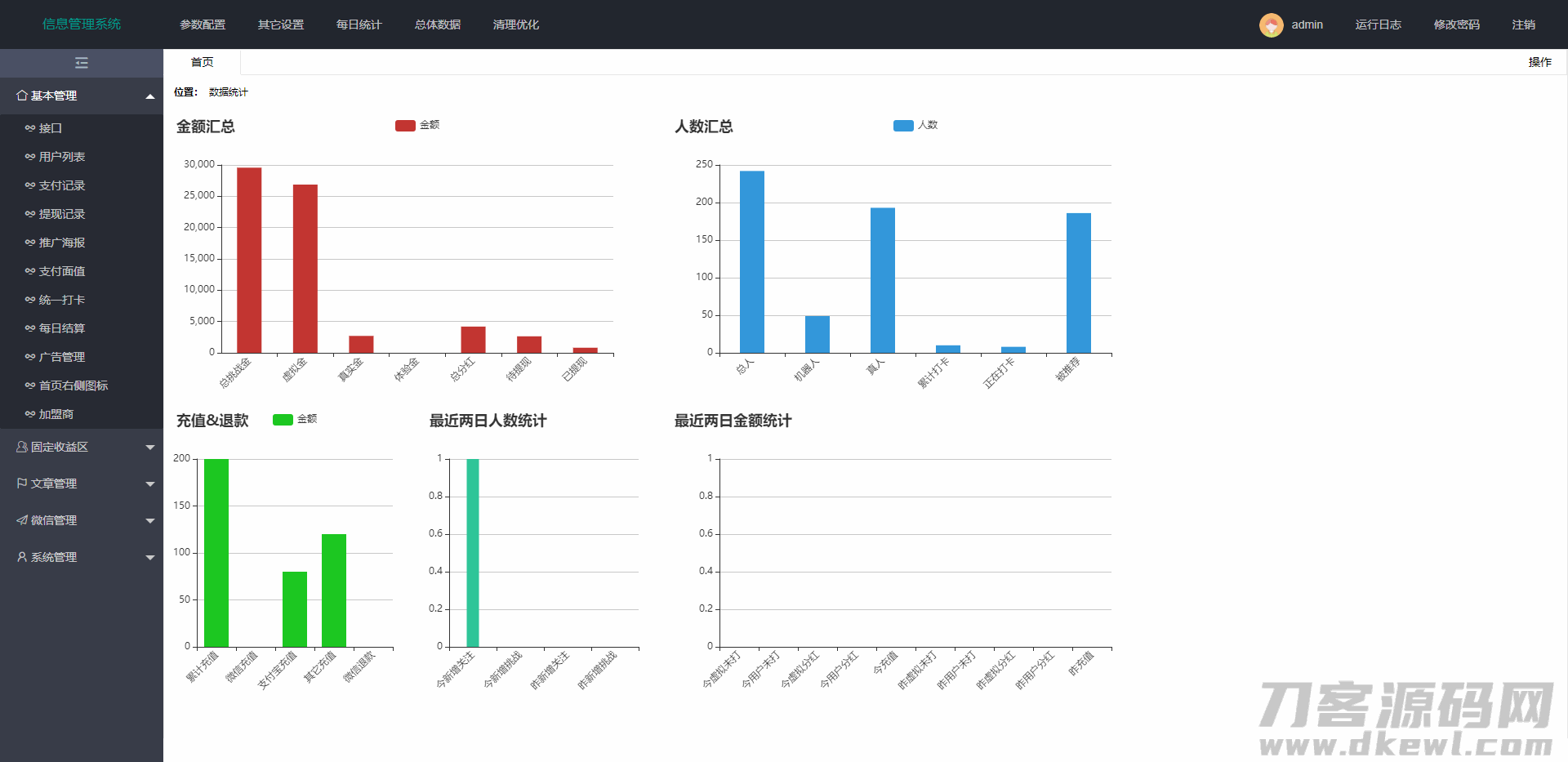Open the 每日统计 top menu
The width and height of the screenshot is (1568, 762).
[359, 25]
